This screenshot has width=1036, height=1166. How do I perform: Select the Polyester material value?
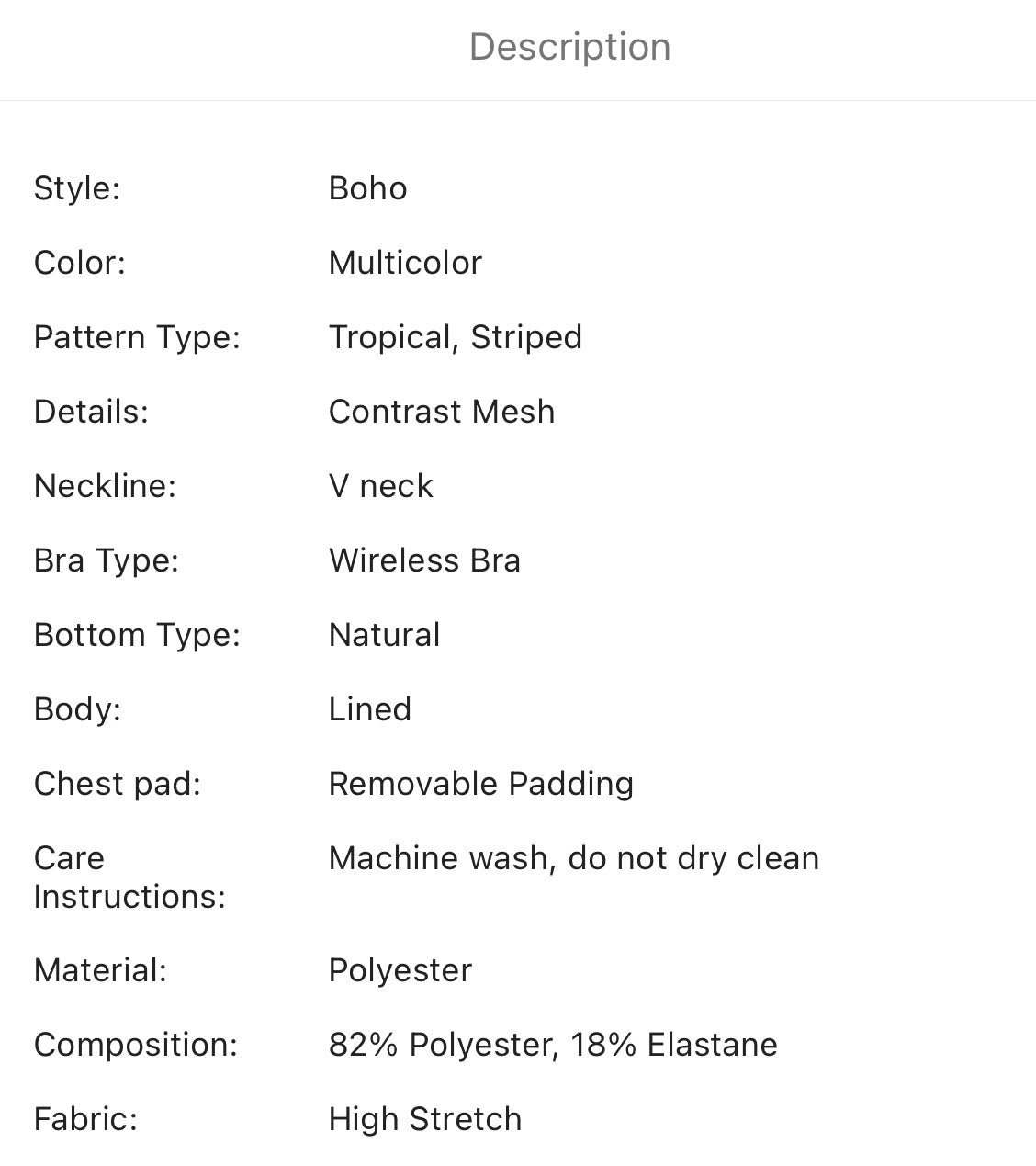pos(400,970)
